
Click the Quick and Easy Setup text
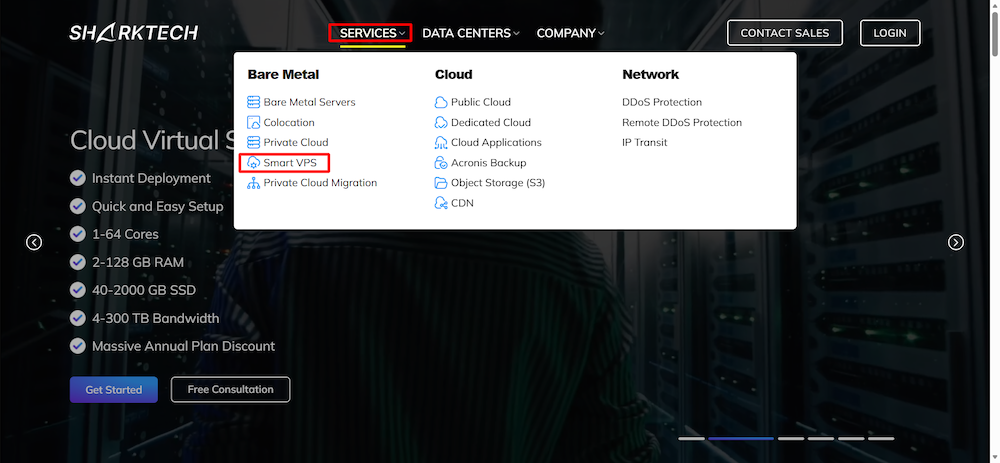pyautogui.click(x=158, y=207)
